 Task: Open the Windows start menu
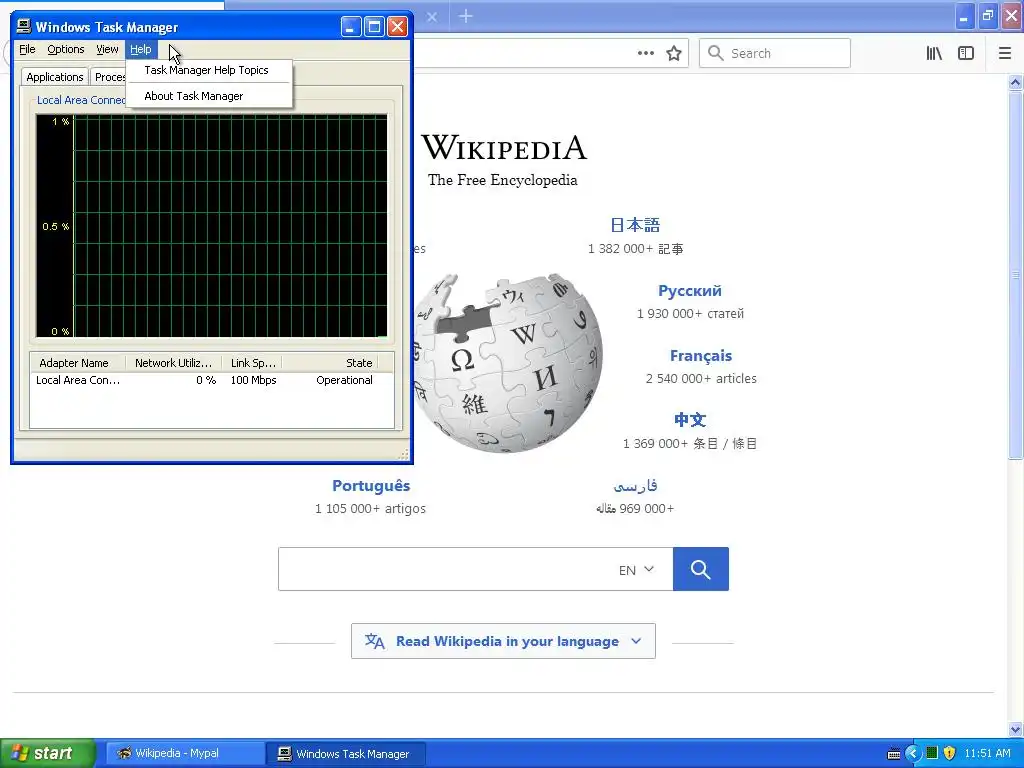[x=48, y=753]
